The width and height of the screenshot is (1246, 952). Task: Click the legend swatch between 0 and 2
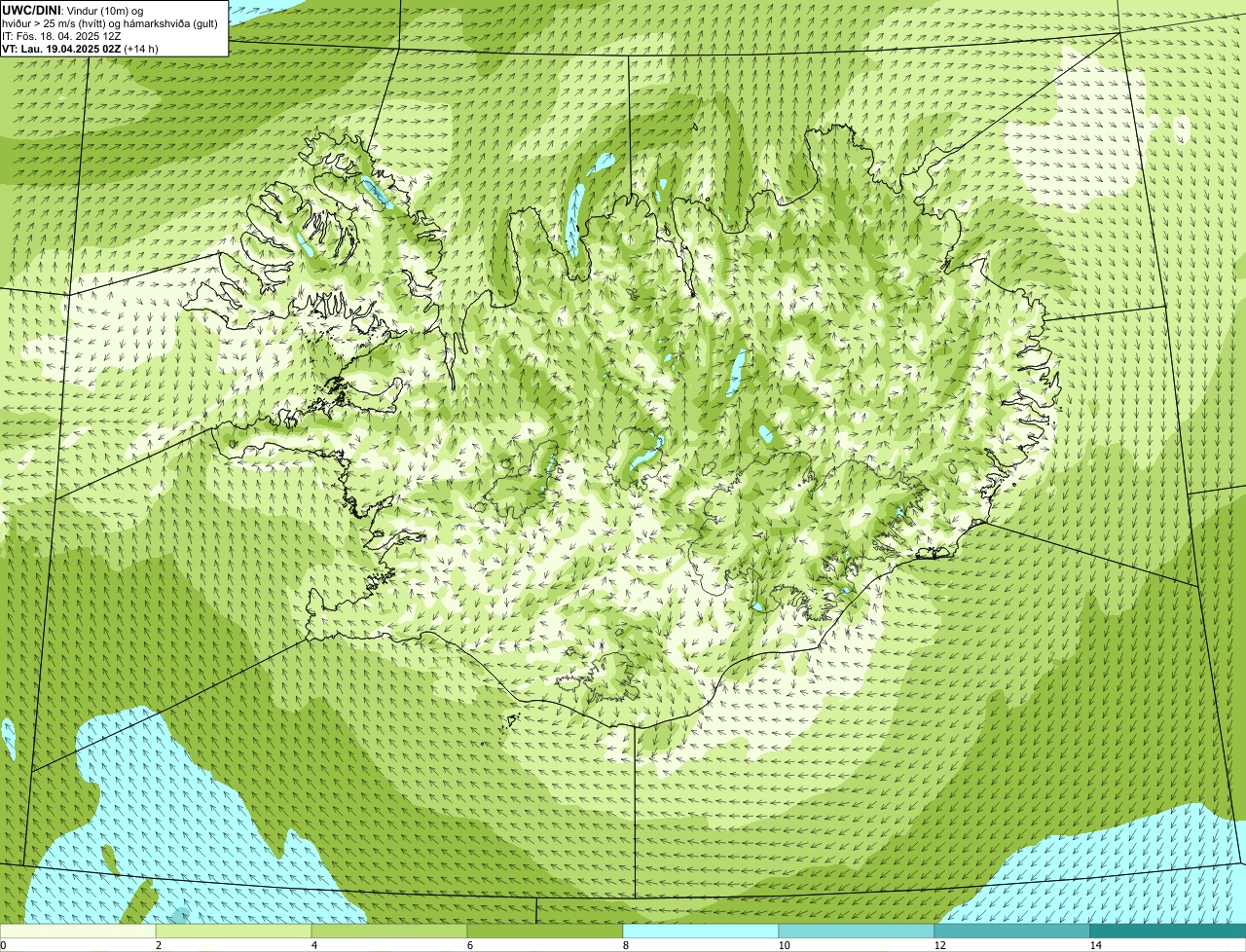pos(78,931)
